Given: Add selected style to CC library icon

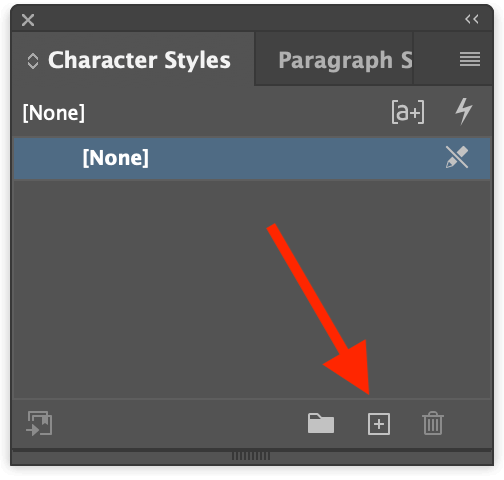Looking at the screenshot, I should click(39, 423).
